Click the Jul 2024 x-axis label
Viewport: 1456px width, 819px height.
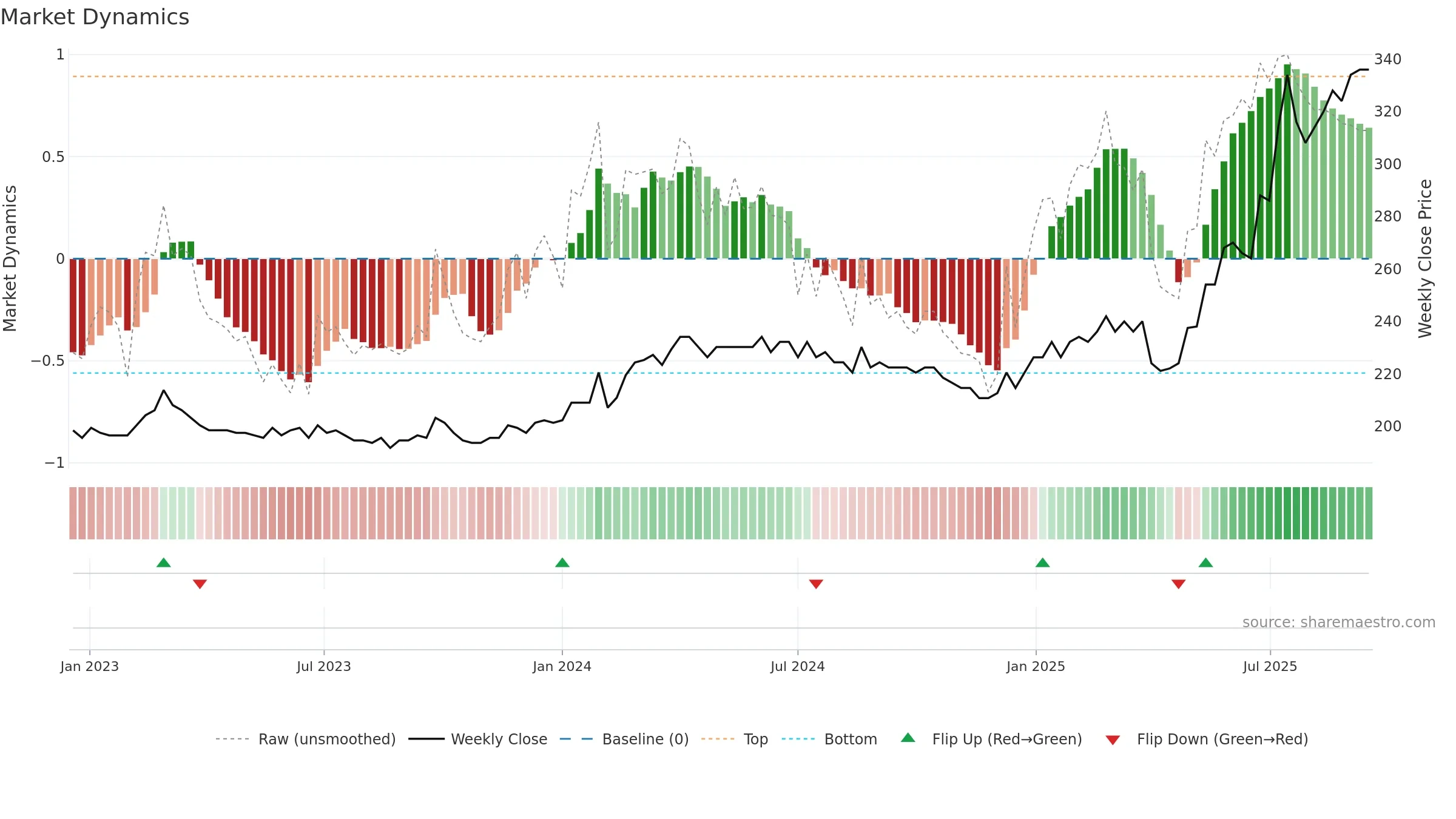coord(798,666)
